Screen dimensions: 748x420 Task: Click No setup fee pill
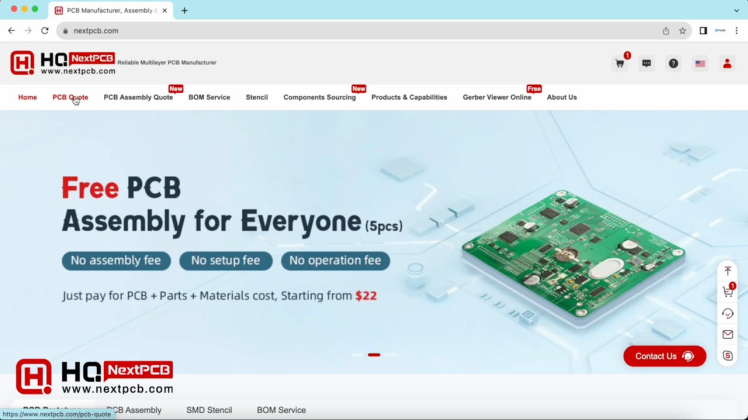(x=226, y=261)
